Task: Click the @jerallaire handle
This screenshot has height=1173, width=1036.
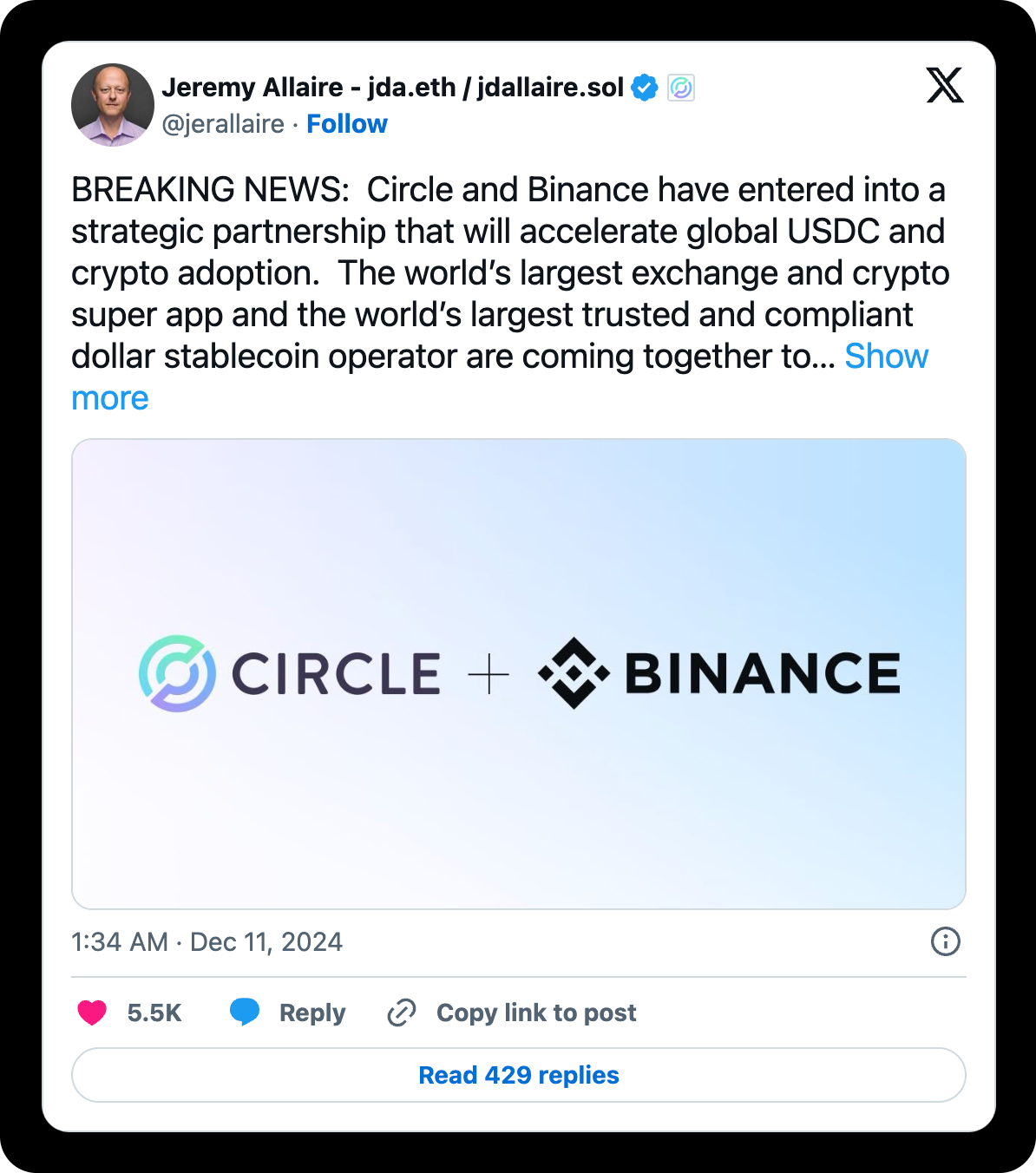Action: [223, 124]
